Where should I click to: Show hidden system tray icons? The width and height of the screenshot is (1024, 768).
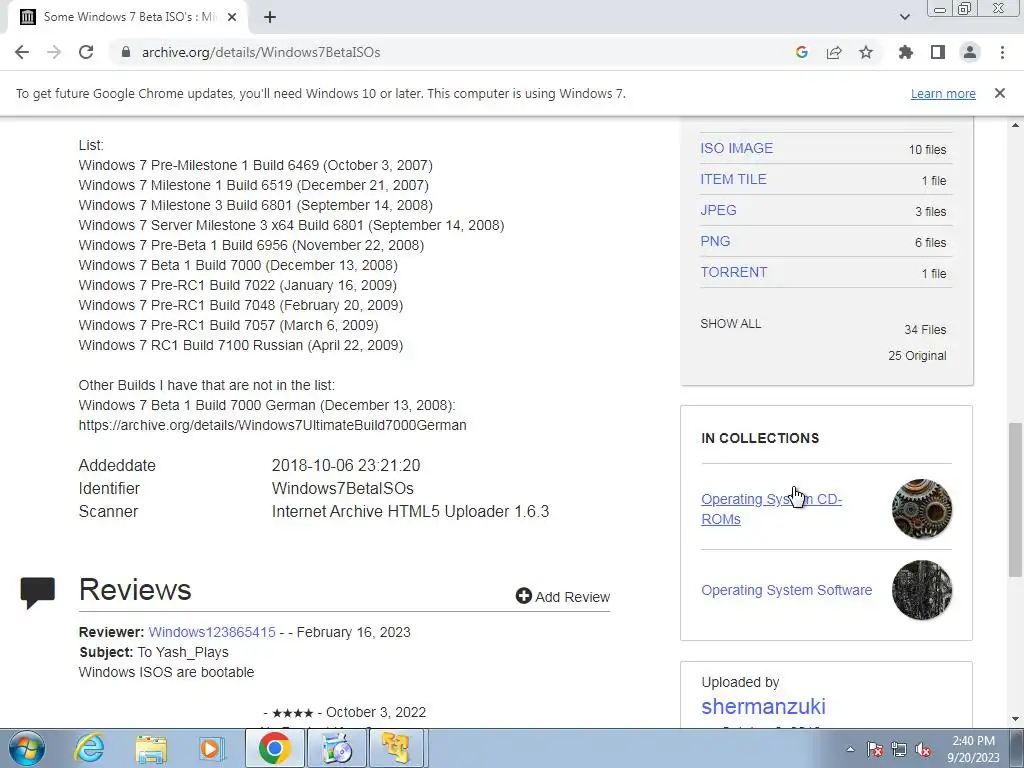click(x=850, y=749)
